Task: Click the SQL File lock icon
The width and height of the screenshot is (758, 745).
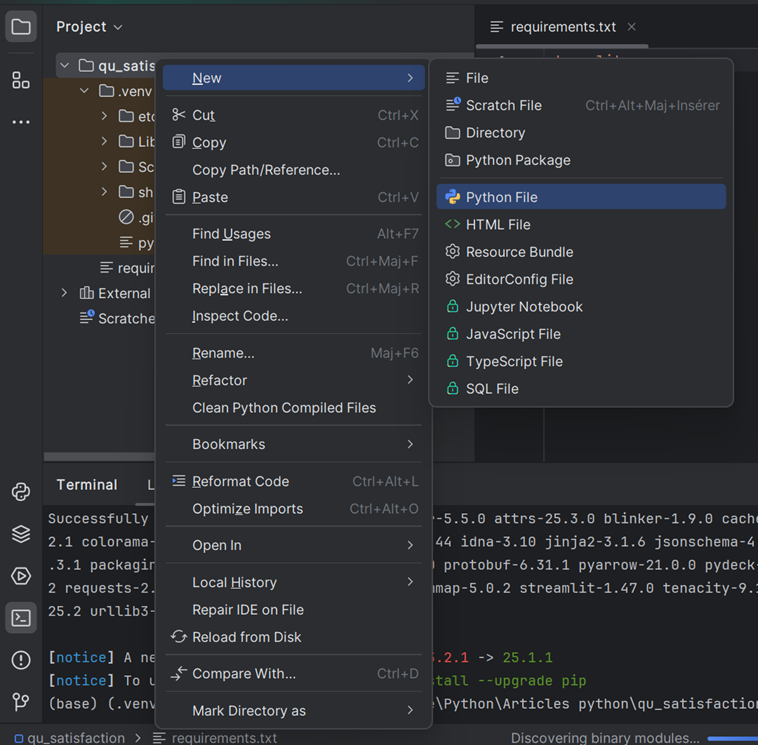Action: pos(452,388)
